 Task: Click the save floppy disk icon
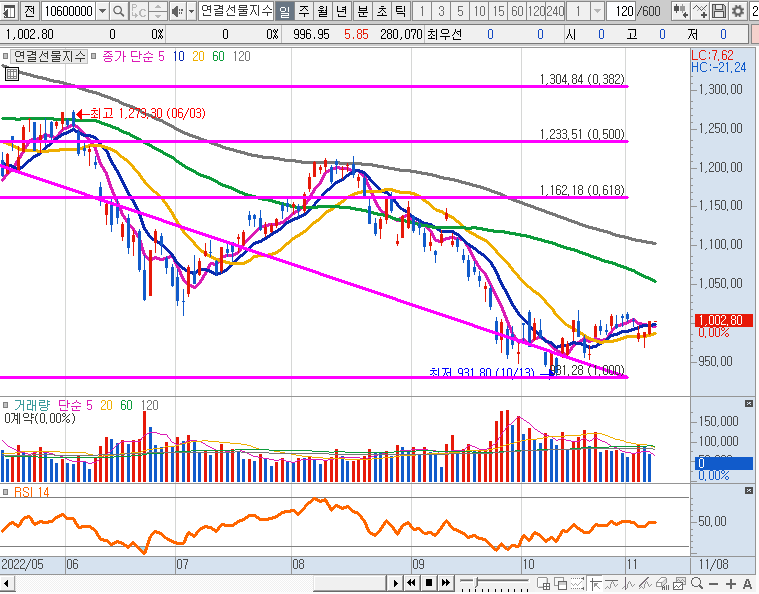(718, 11)
